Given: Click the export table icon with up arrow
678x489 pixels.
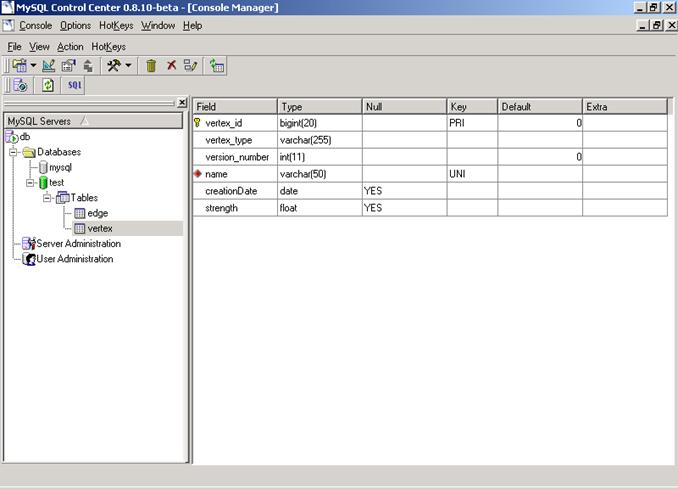Looking at the screenshot, I should [x=88, y=66].
